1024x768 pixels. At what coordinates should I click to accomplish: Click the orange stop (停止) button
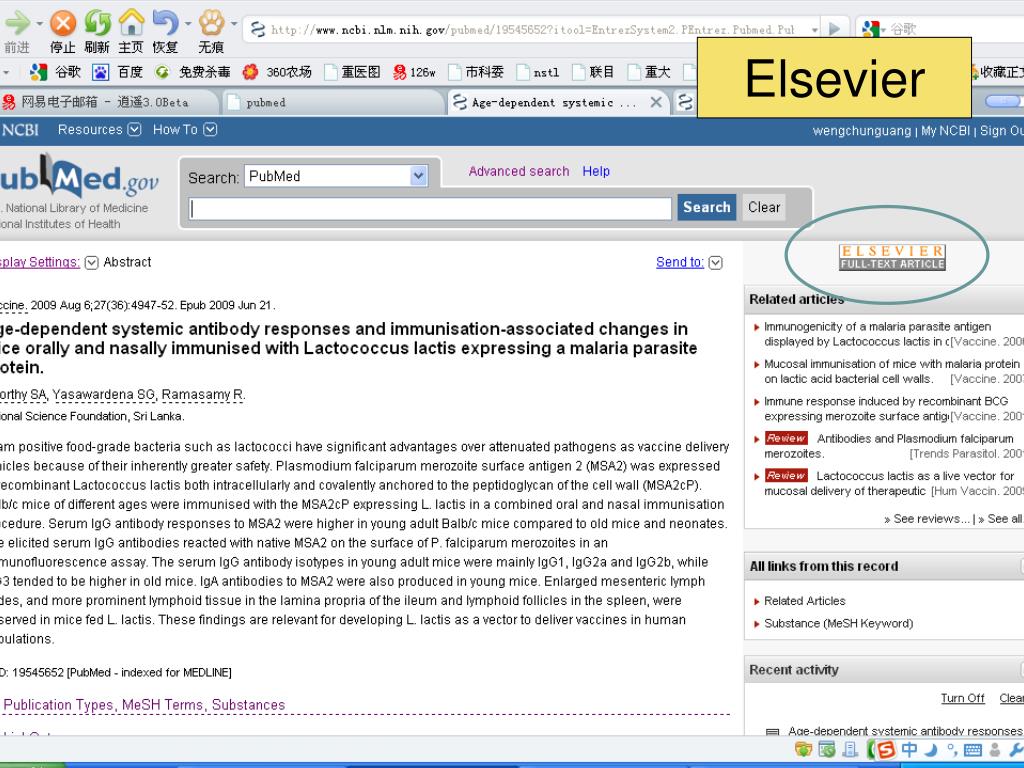(x=63, y=24)
